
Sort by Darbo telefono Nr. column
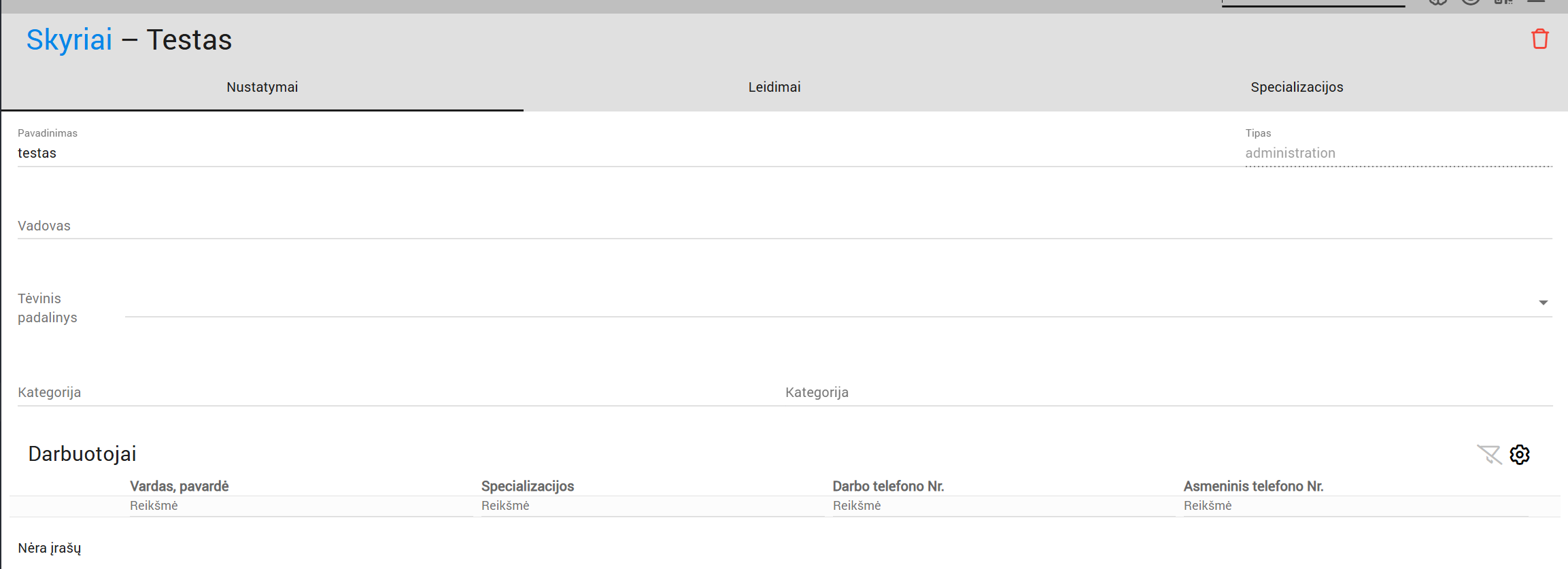click(x=888, y=486)
